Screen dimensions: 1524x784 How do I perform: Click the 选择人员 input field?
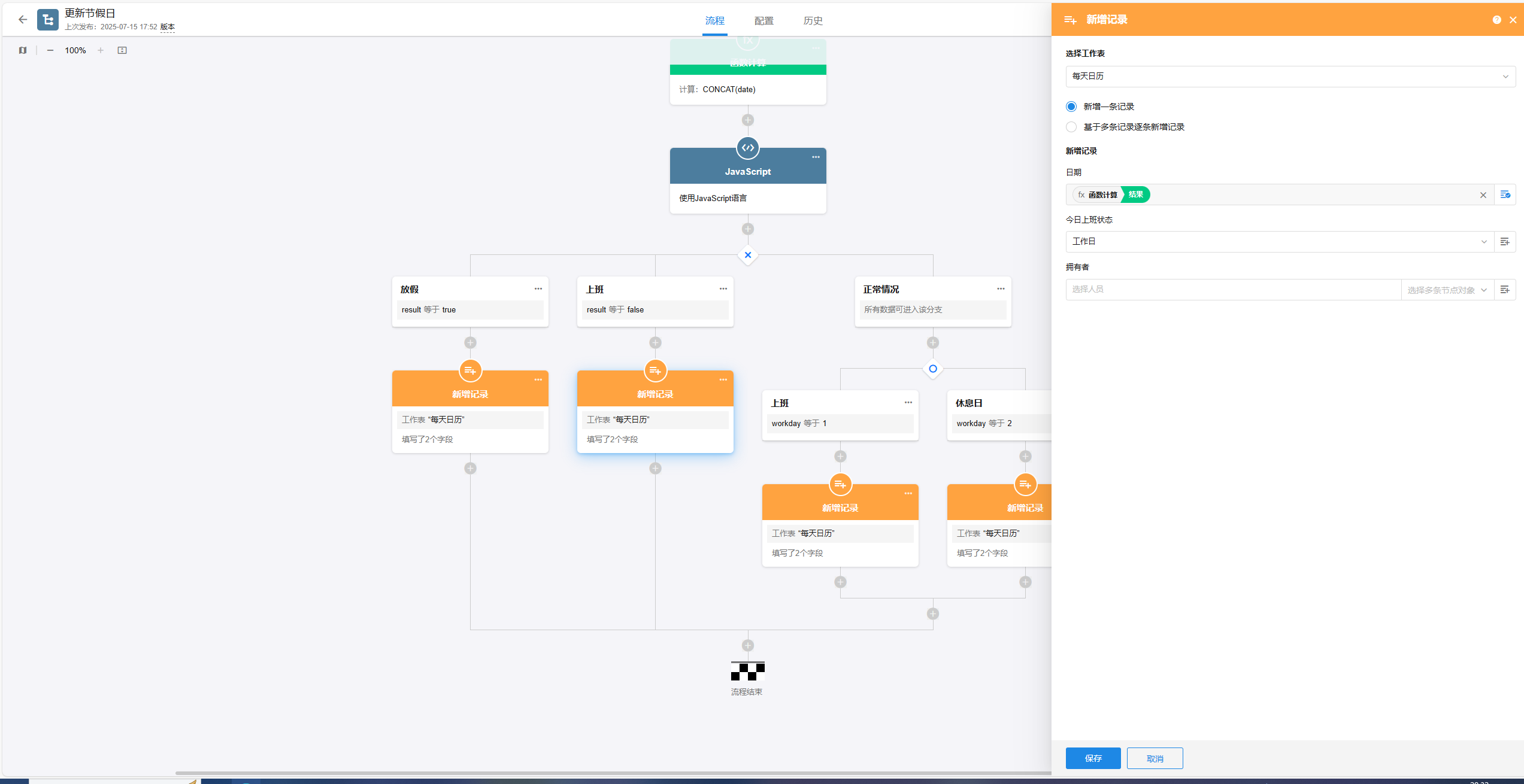tap(1232, 290)
